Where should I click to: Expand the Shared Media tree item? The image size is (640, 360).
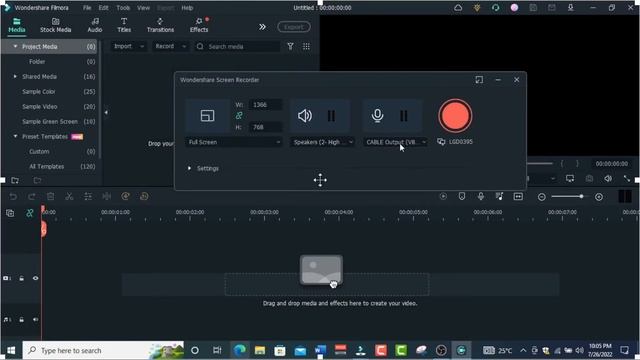pos(16,76)
